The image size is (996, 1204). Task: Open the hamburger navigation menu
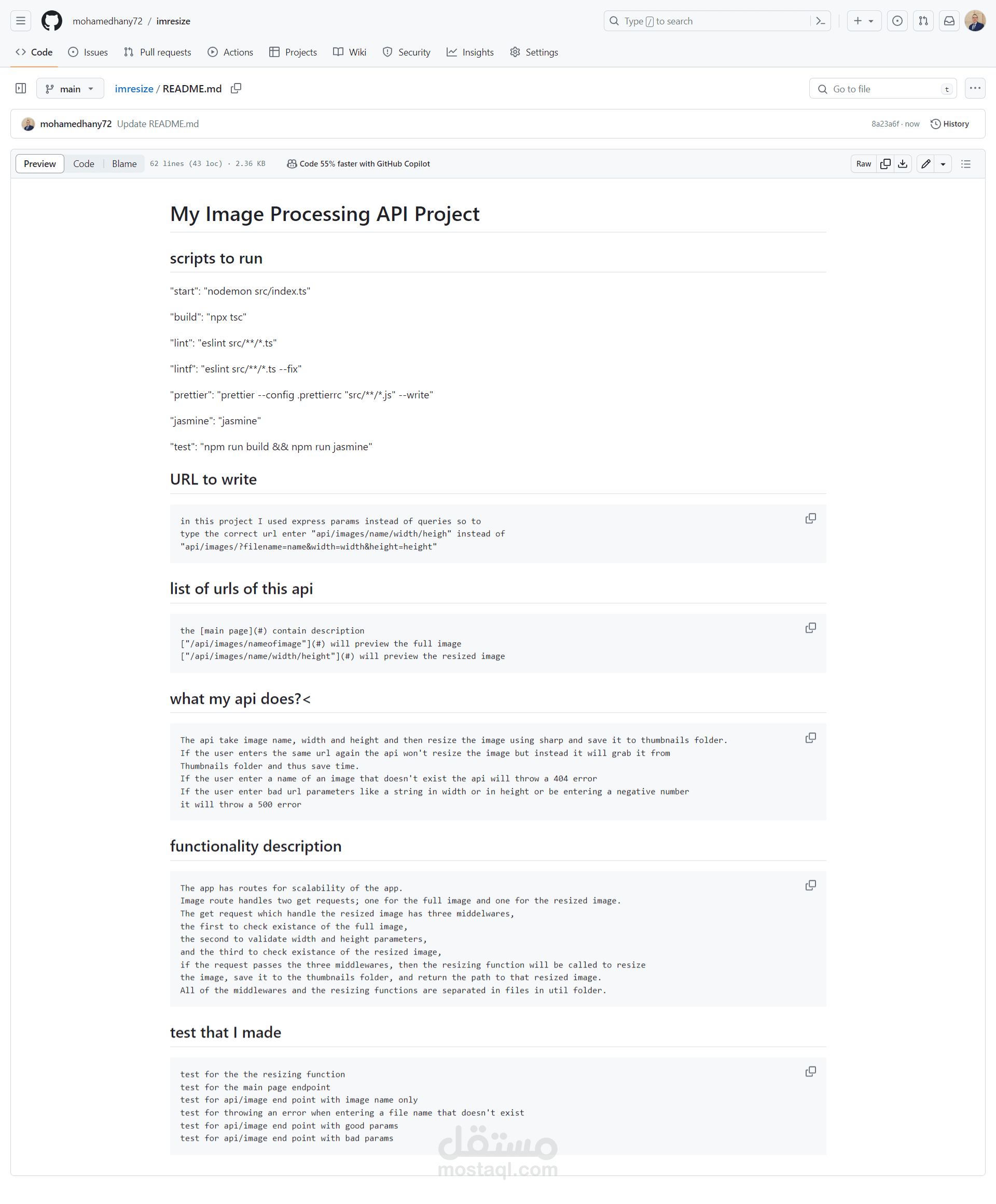point(21,21)
